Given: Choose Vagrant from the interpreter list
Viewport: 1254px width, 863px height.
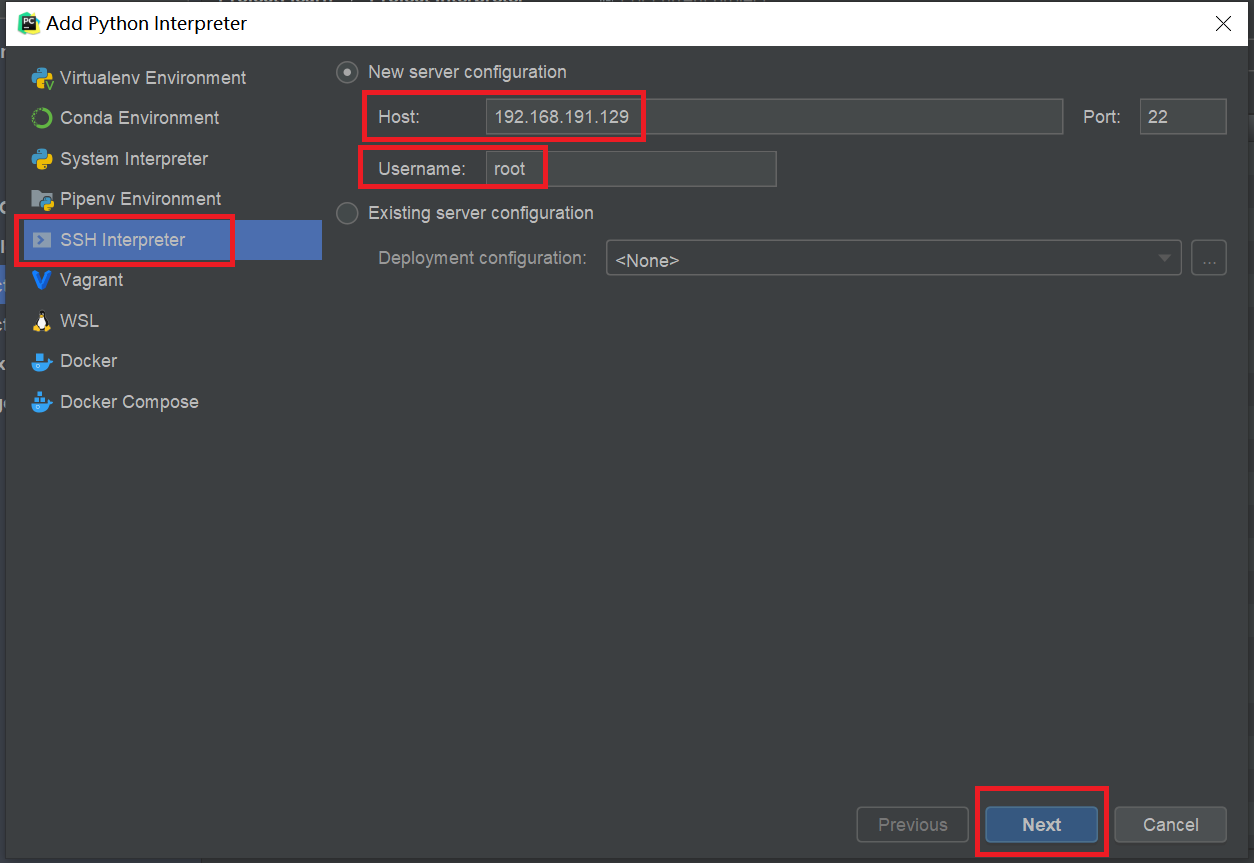Looking at the screenshot, I should pyautogui.click(x=92, y=280).
